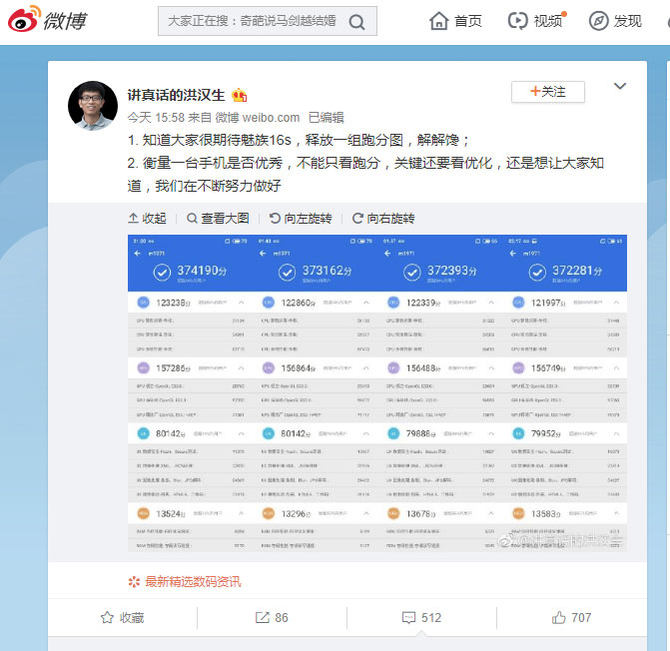Rotate image left with 向左旋转
670x651 pixels.
tap(300, 218)
